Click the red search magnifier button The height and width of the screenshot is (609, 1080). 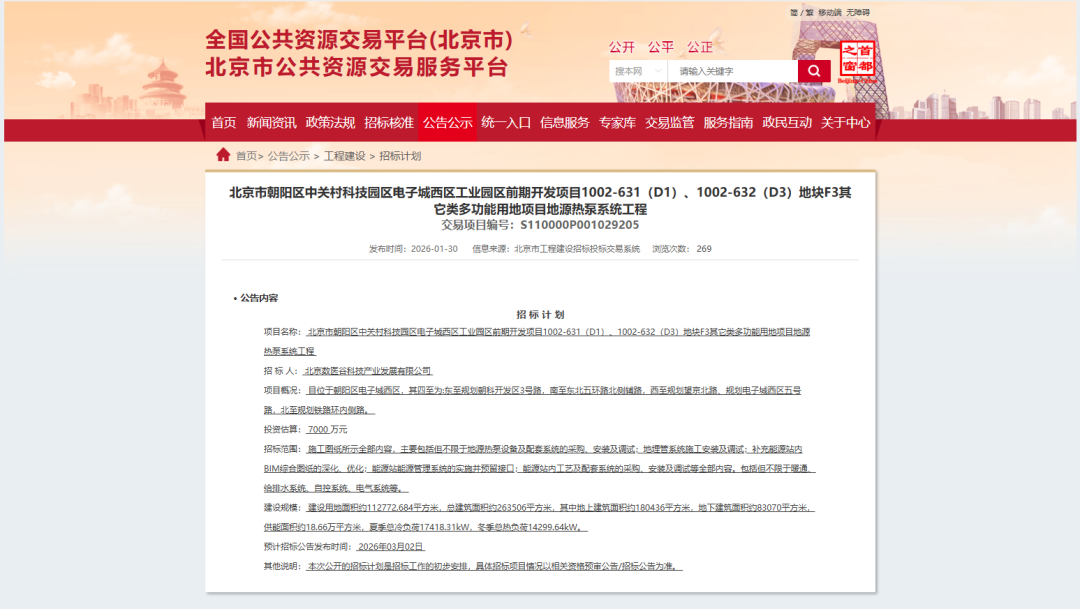(x=813, y=71)
